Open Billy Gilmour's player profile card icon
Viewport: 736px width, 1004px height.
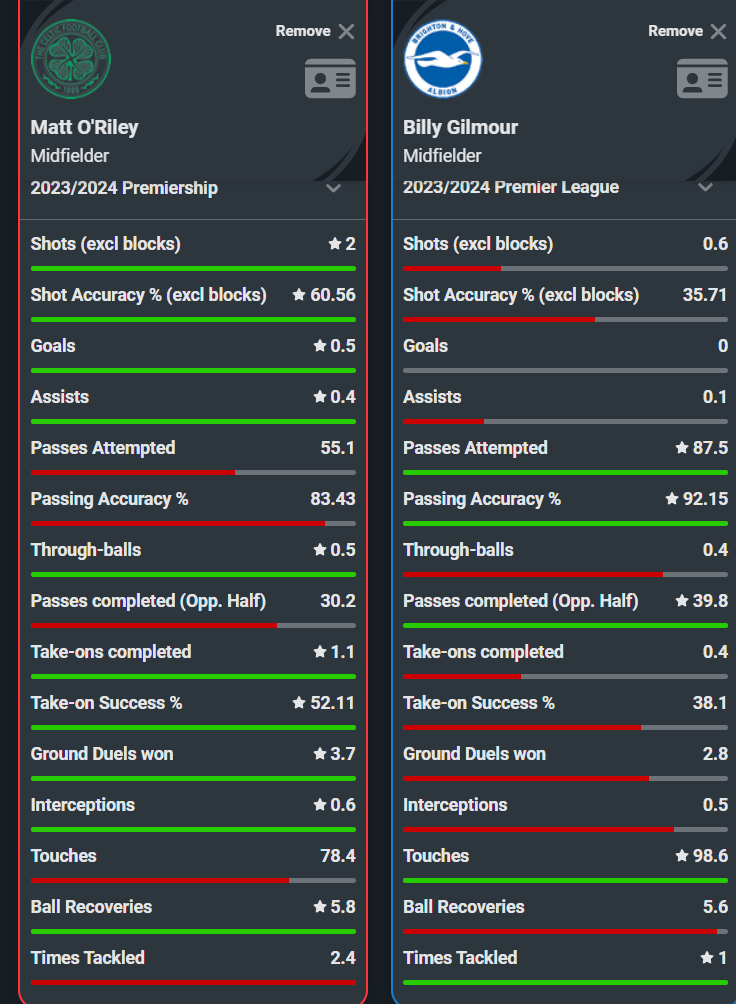coord(702,79)
